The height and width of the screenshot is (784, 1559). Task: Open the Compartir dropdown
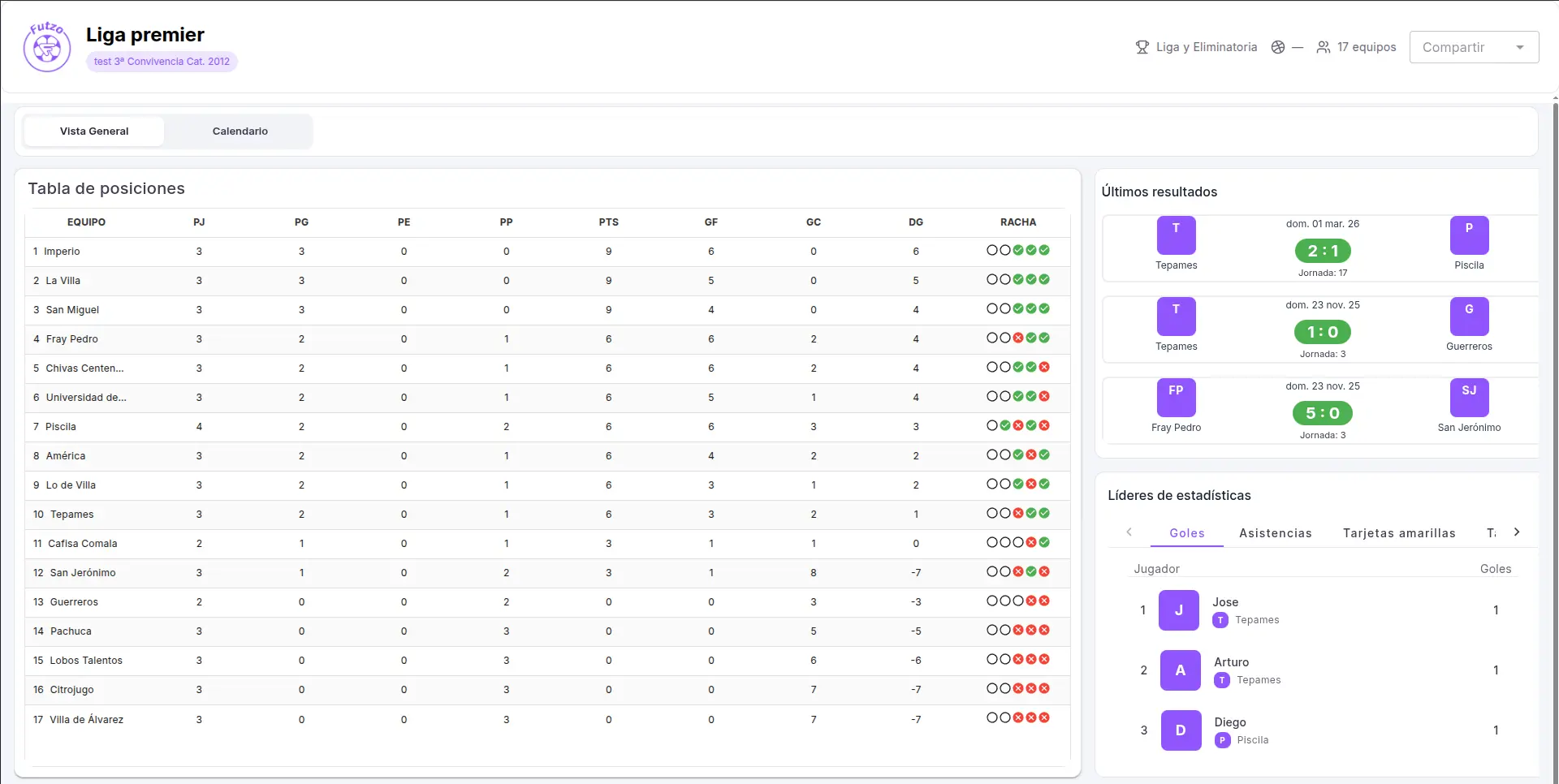(1473, 47)
